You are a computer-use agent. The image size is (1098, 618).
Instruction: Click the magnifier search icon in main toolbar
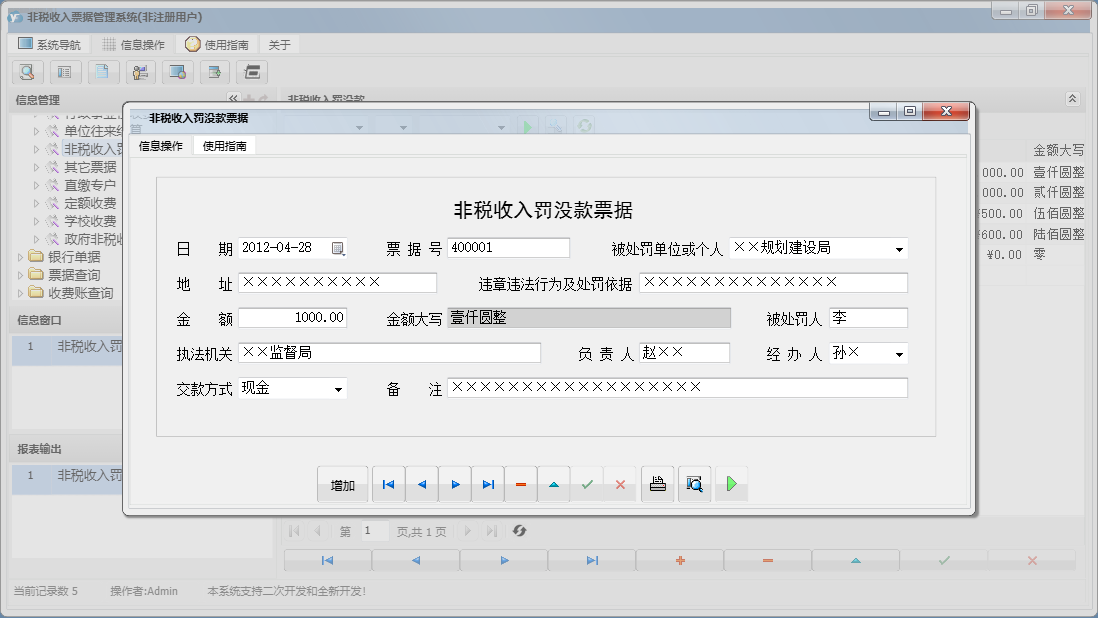pos(27,72)
